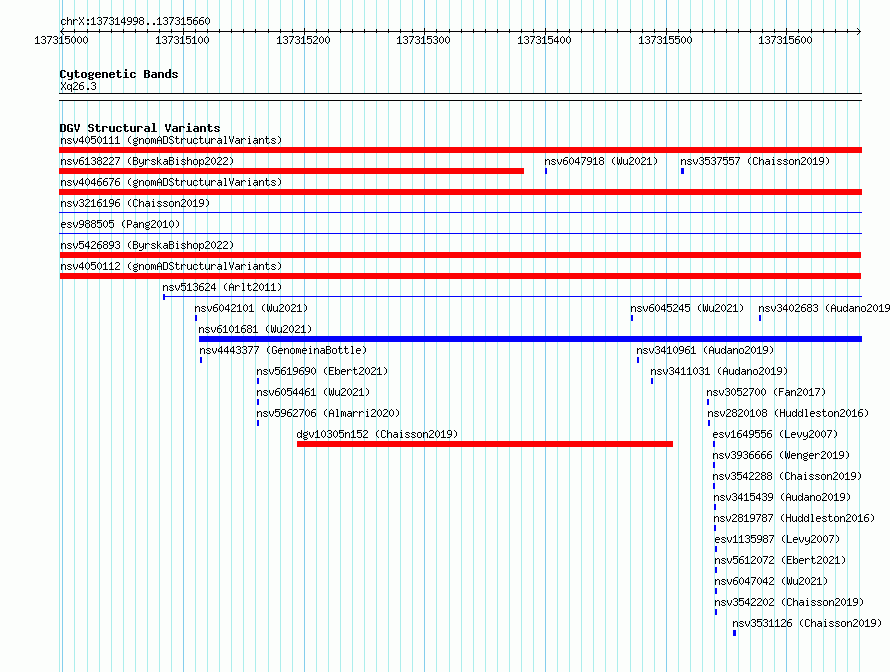Open nsv3402683 (Audano2019) label
Screen dimensions: 890x672
point(824,308)
